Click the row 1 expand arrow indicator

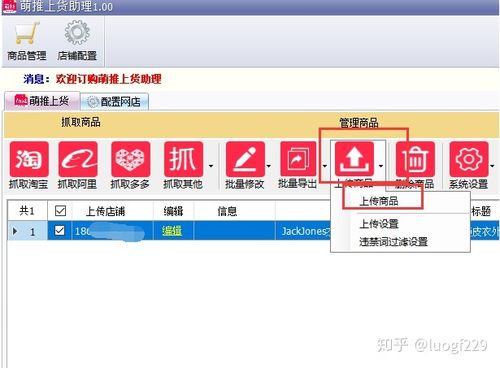(15, 231)
